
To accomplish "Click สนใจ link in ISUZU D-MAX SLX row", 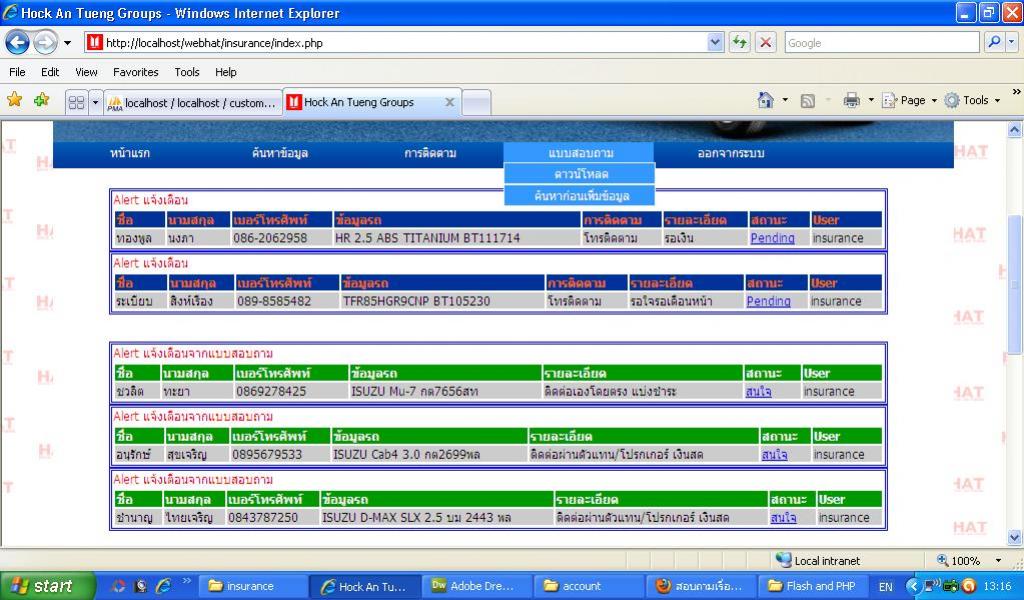I will [783, 518].
